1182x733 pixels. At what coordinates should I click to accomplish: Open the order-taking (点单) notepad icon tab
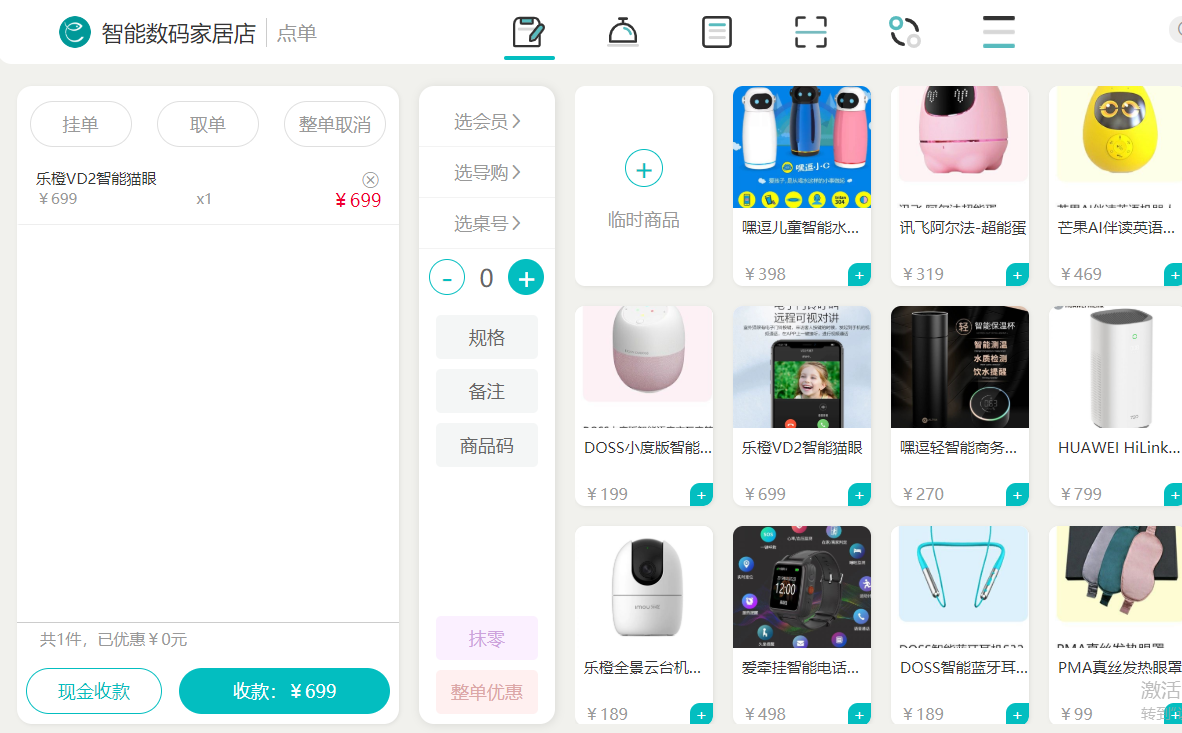tap(529, 32)
